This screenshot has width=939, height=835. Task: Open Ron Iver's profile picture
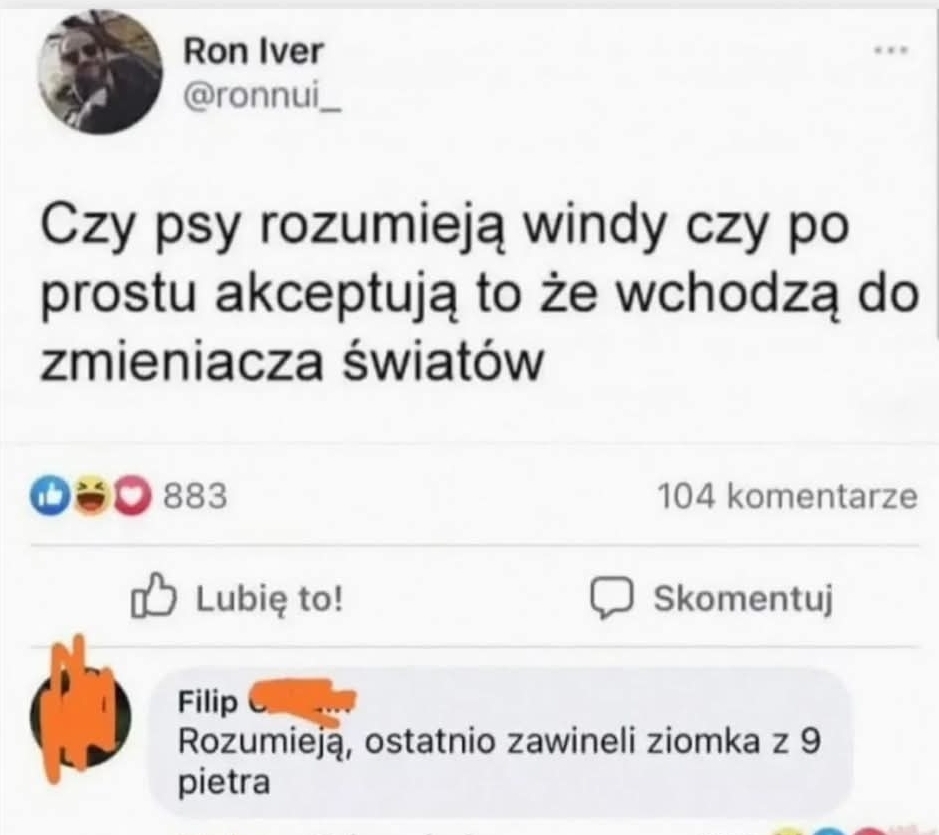click(x=100, y=72)
